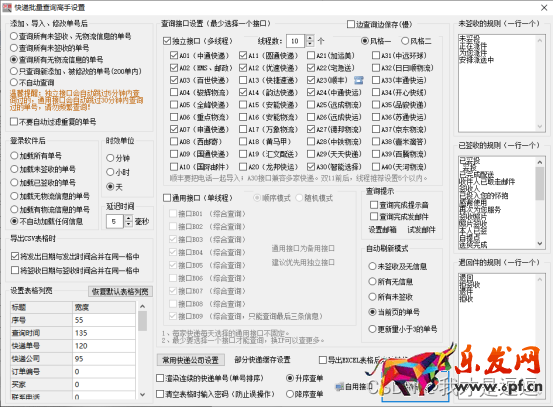Screen dimensions: 553x407
Task: Close the 快递批量查询高手设置 window
Action: point(544,7)
